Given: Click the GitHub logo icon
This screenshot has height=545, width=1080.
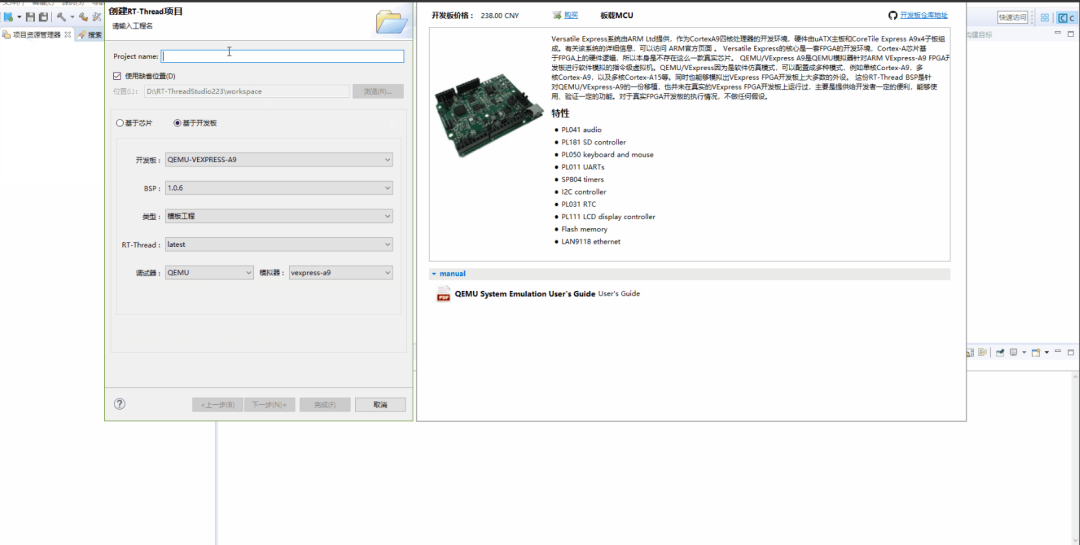Looking at the screenshot, I should (x=893, y=16).
